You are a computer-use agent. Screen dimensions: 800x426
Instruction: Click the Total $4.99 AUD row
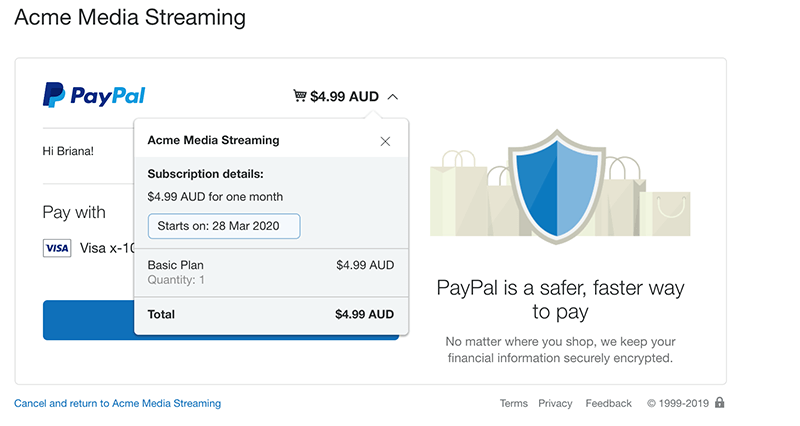(x=270, y=314)
